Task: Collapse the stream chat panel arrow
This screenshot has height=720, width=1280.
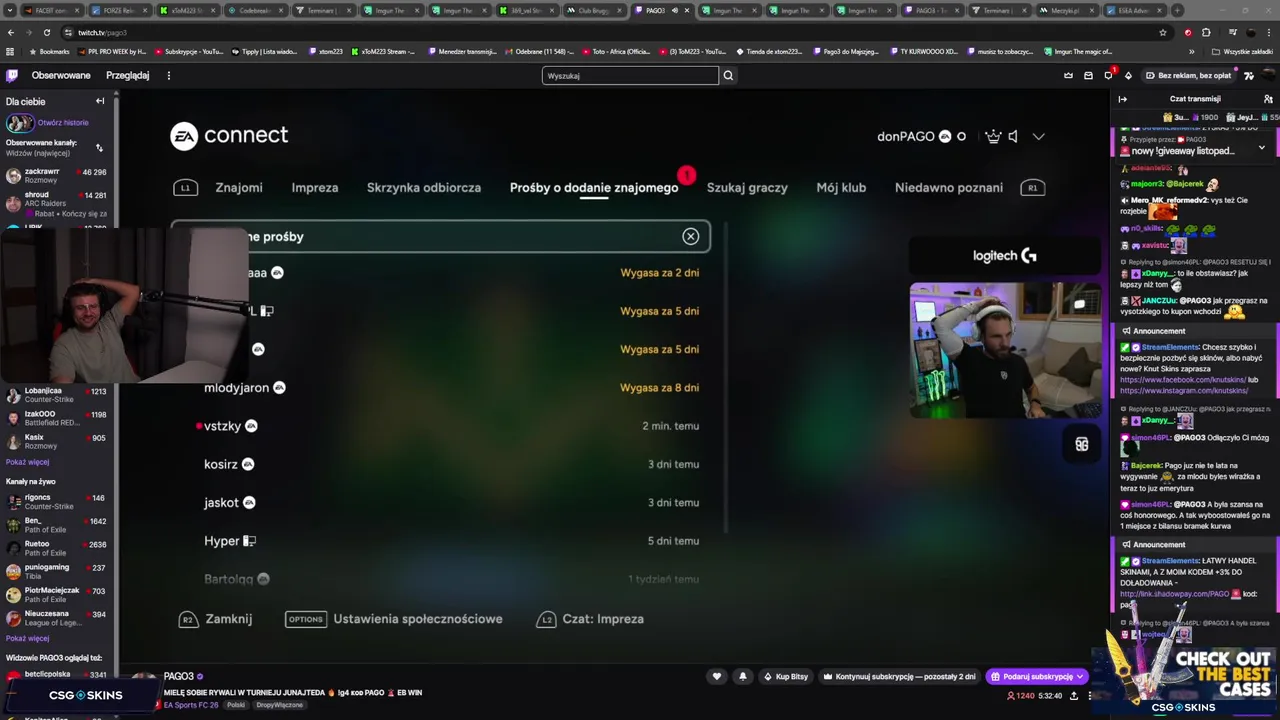Action: [x=1122, y=99]
